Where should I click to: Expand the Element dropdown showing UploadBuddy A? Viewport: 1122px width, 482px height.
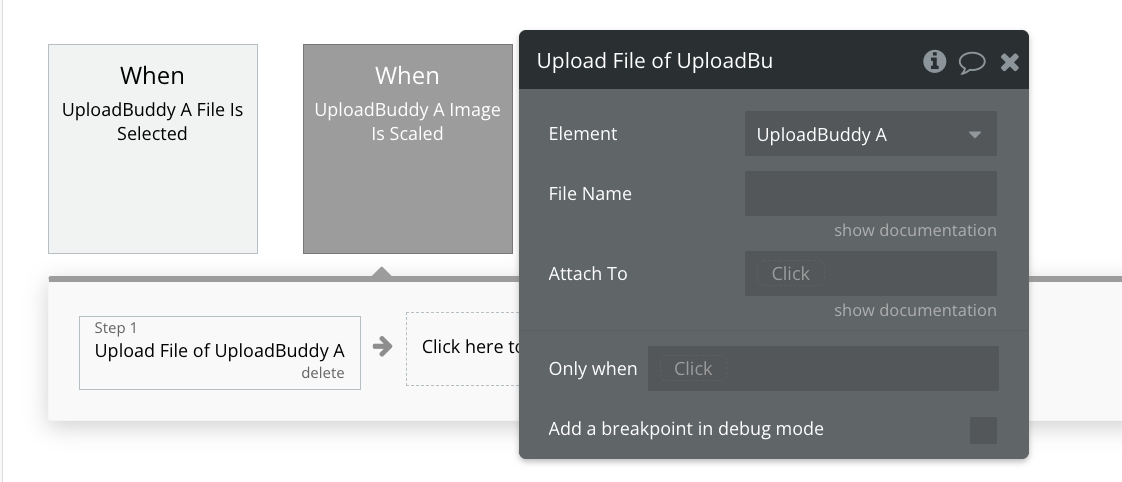870,134
